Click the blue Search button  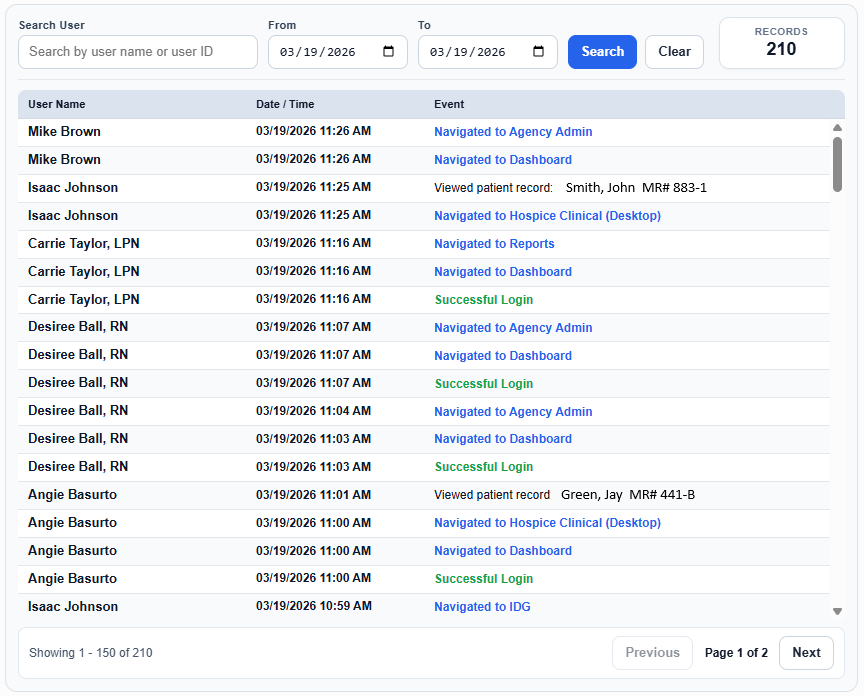[x=602, y=52]
